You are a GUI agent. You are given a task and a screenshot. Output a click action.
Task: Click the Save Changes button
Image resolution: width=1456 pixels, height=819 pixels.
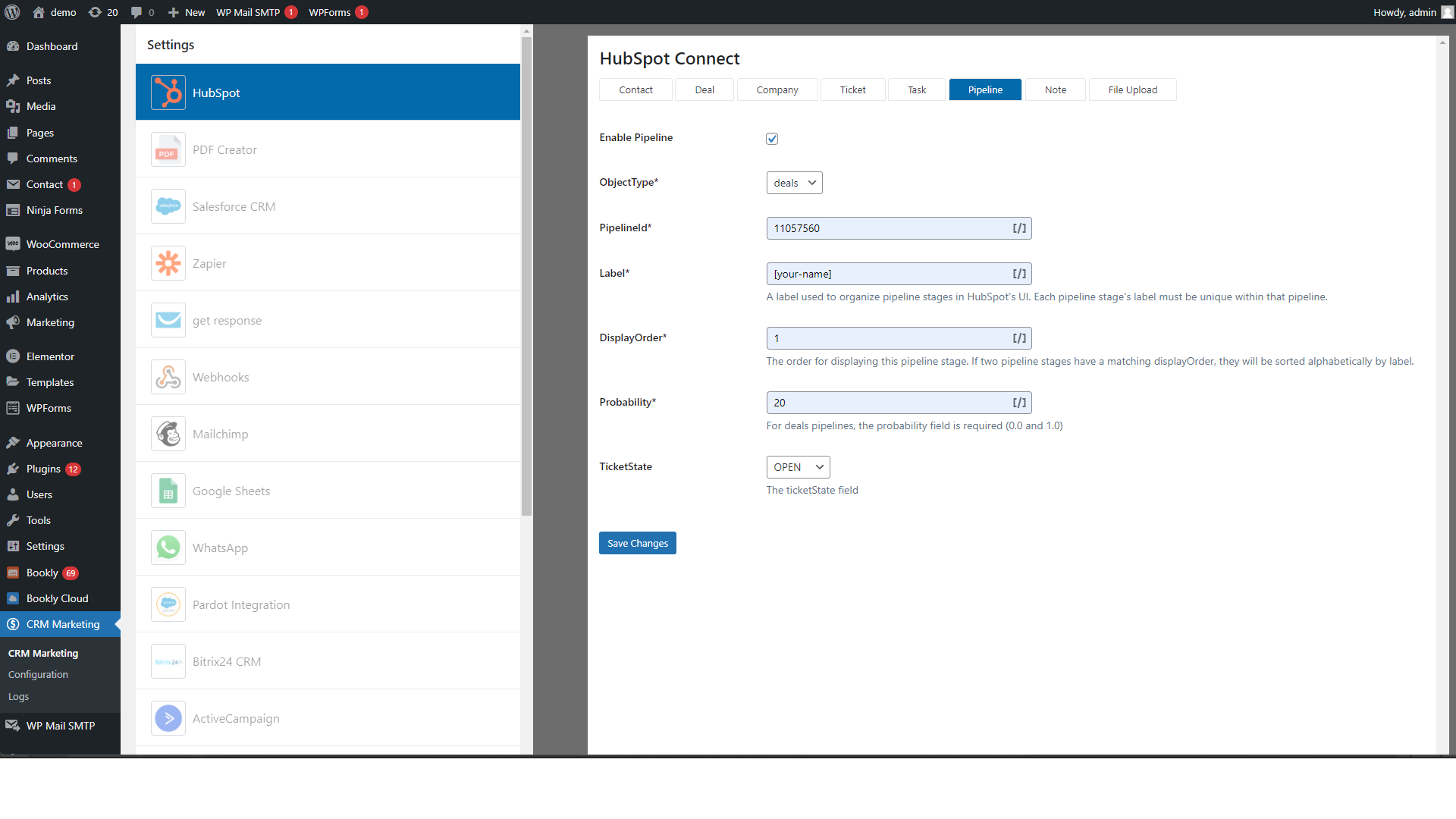(x=637, y=543)
